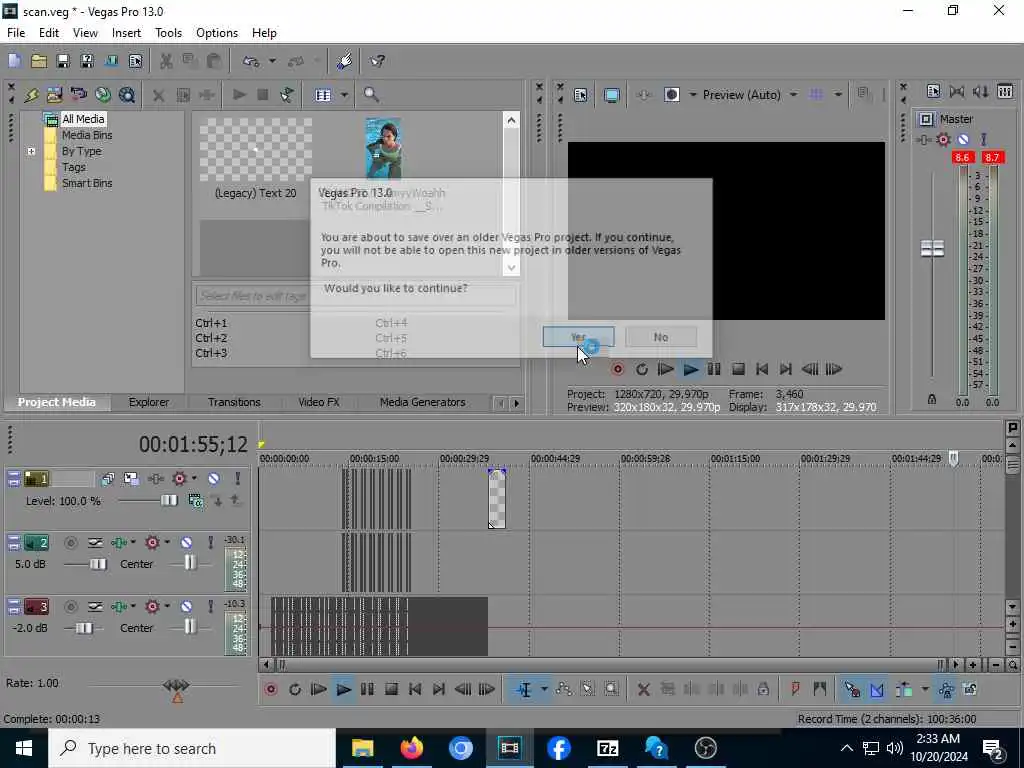Open Master bus FX gear icon
The width and height of the screenshot is (1024, 768).
942,139
